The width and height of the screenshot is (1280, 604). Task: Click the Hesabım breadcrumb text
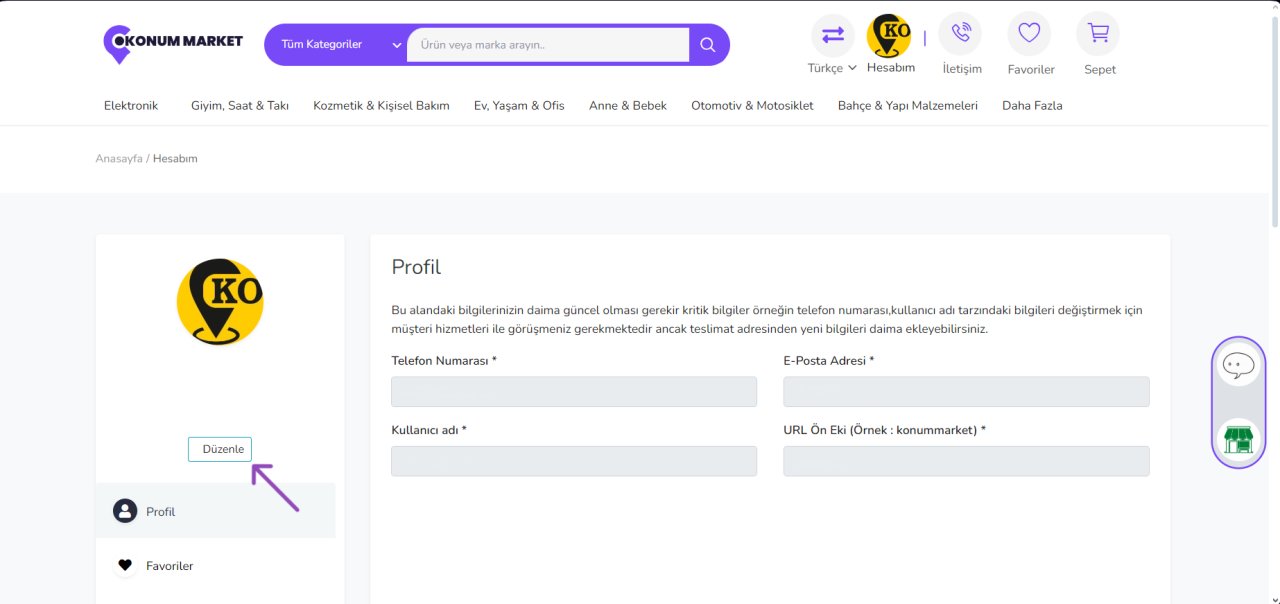(175, 159)
